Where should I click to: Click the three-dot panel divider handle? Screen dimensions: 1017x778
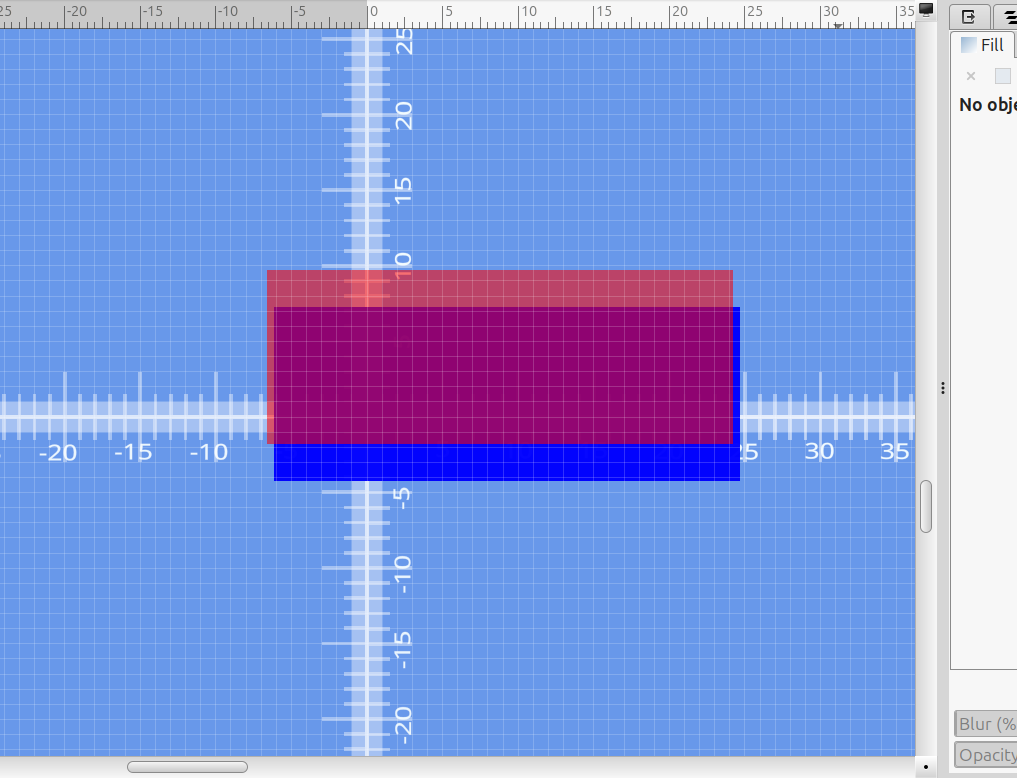pos(942,388)
